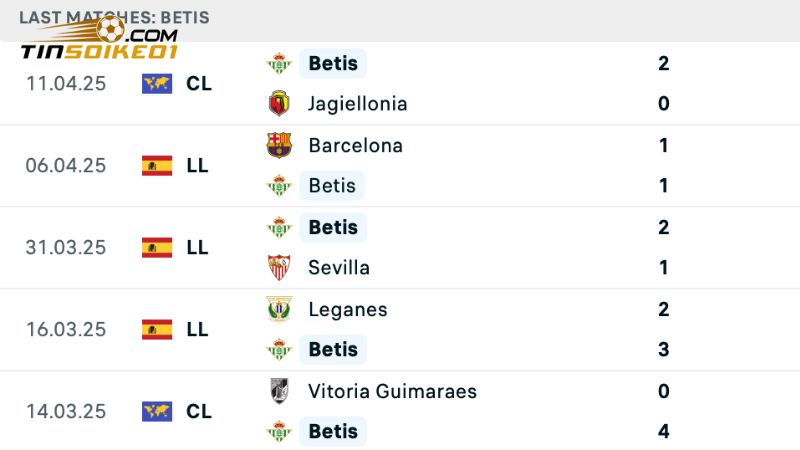This screenshot has width=800, height=450.
Task: Open the Vitoria Guimaraes team link
Action: [392, 391]
